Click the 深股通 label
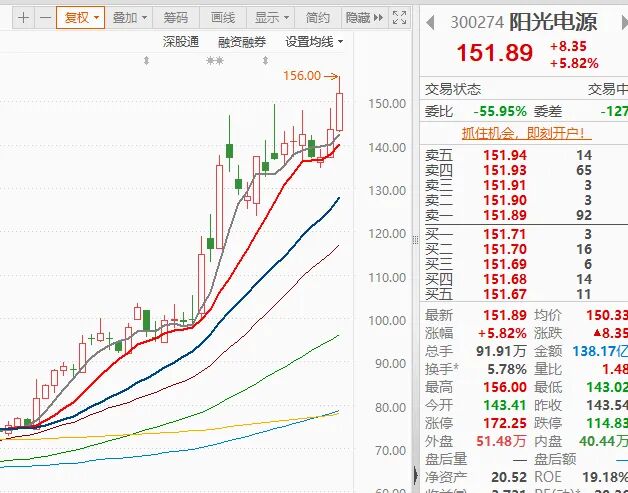Screen dimensions: 628x493 tap(181, 41)
